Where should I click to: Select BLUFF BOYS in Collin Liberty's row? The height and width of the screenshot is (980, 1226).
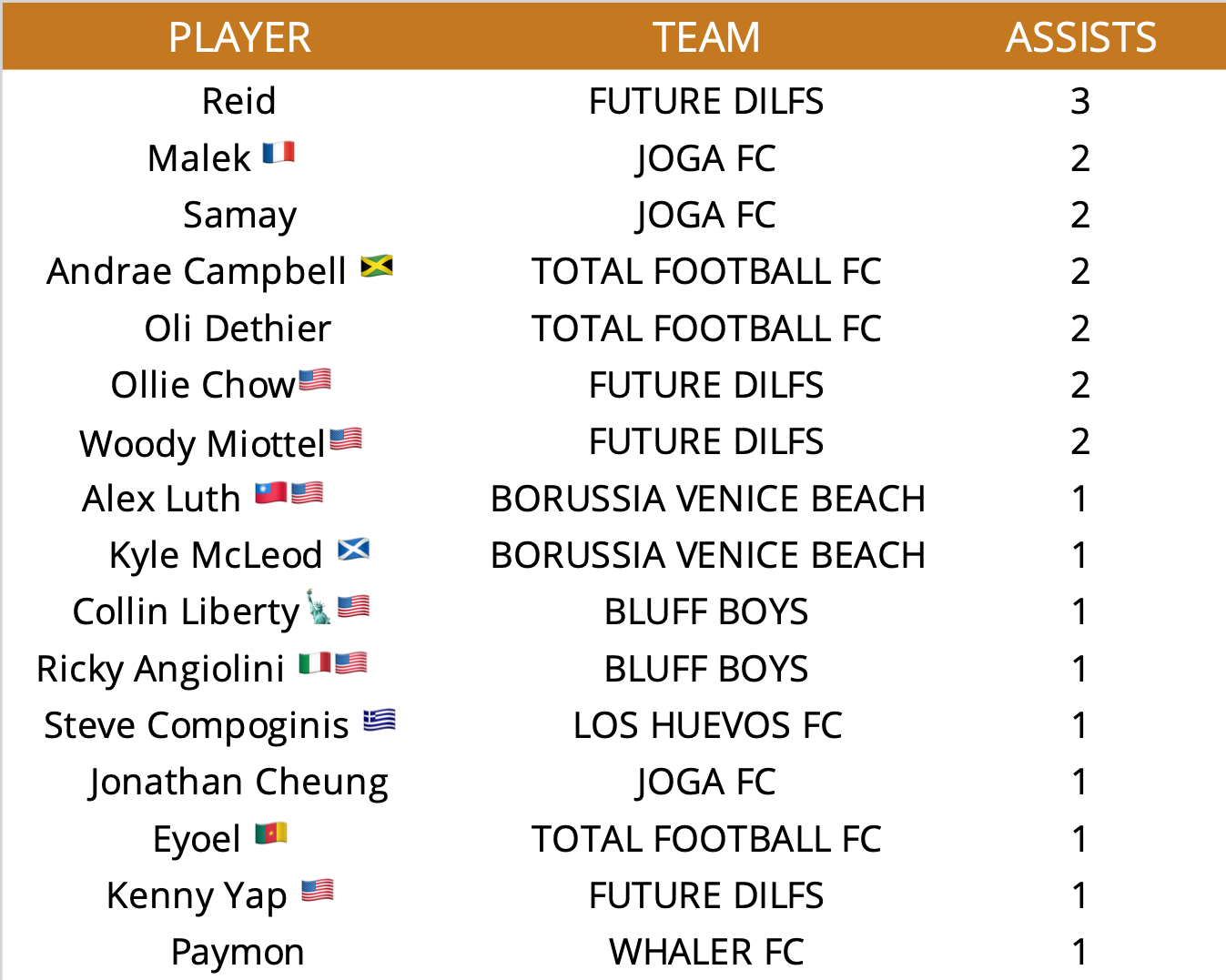tap(706, 612)
